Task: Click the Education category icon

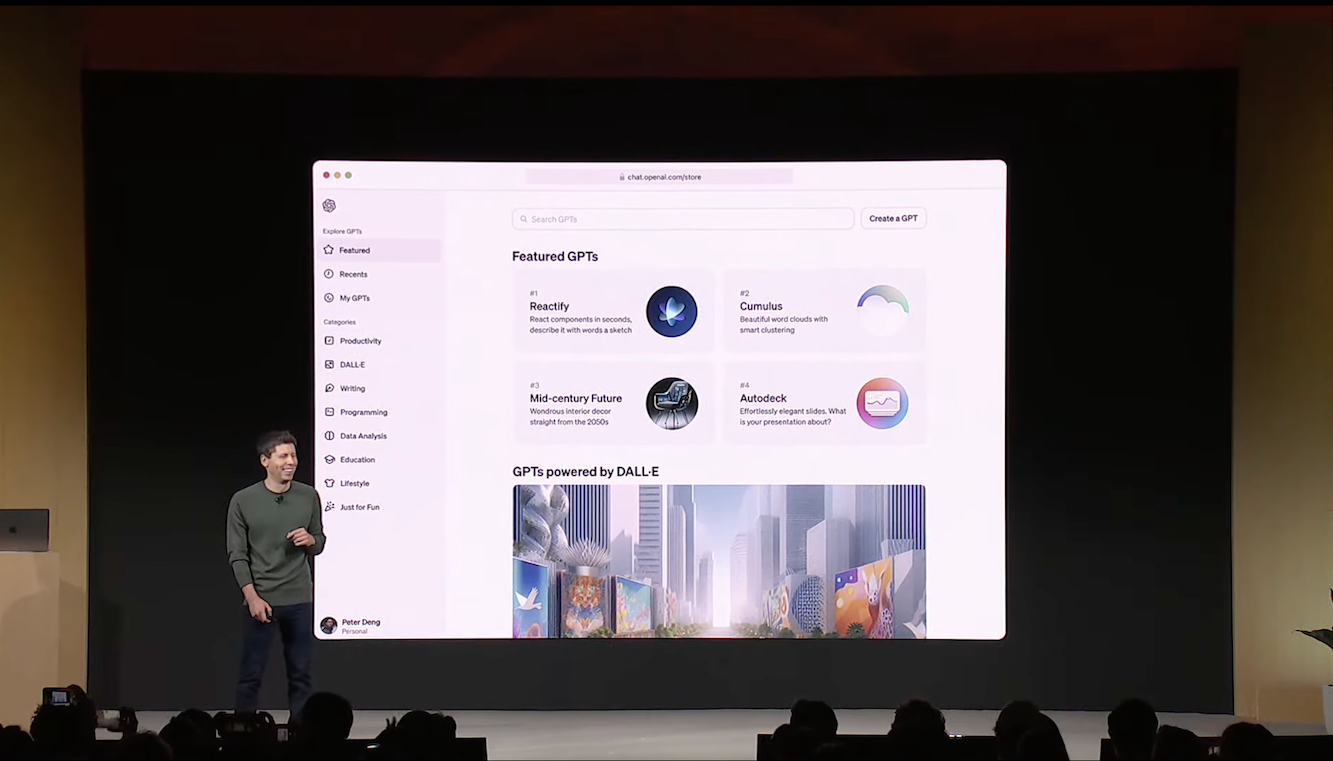Action: (330, 460)
